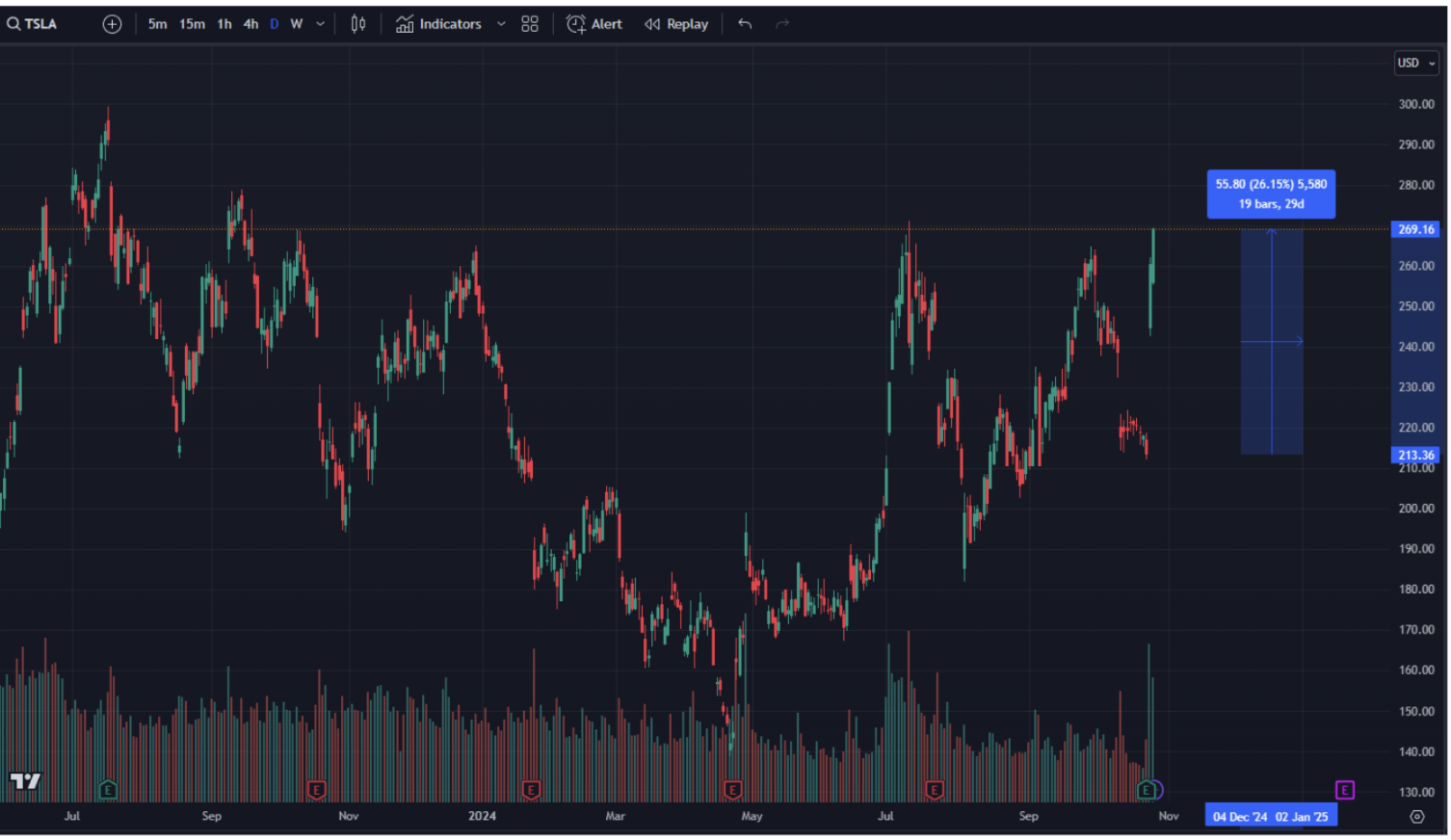
Task: Create an Alert from the toolbar
Action: (594, 24)
